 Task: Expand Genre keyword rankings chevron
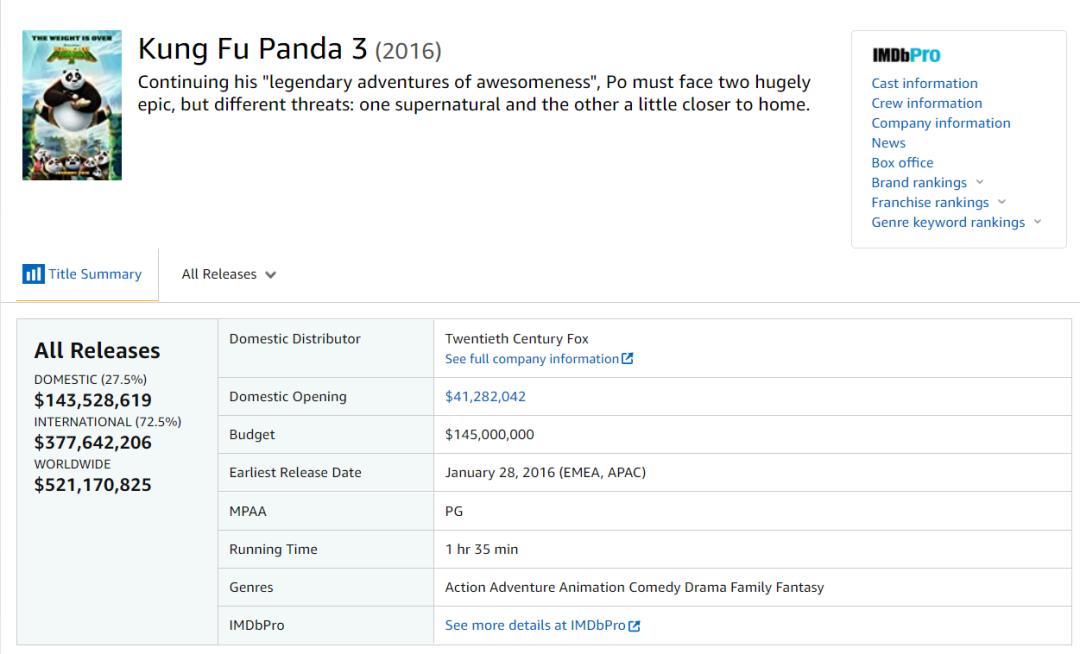click(x=1038, y=222)
